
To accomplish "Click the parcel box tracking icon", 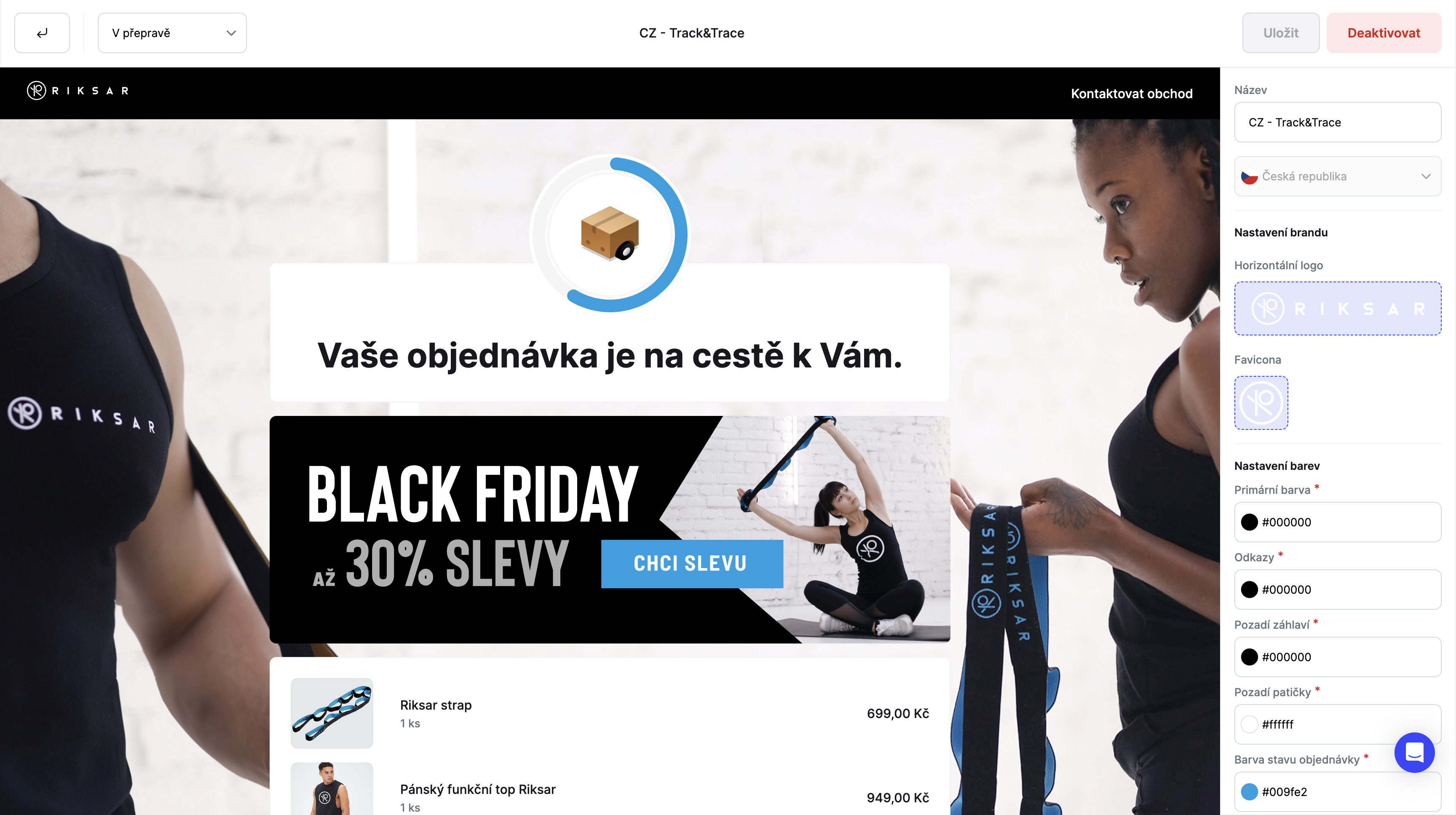I will click(609, 233).
